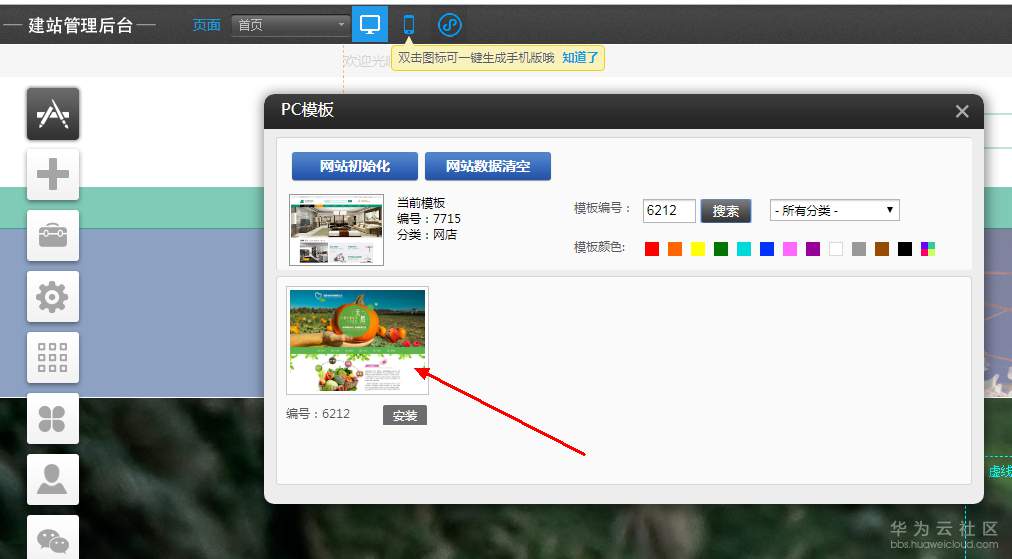Filter templates by red color swatch
The image size is (1012, 559).
pyautogui.click(x=652, y=249)
